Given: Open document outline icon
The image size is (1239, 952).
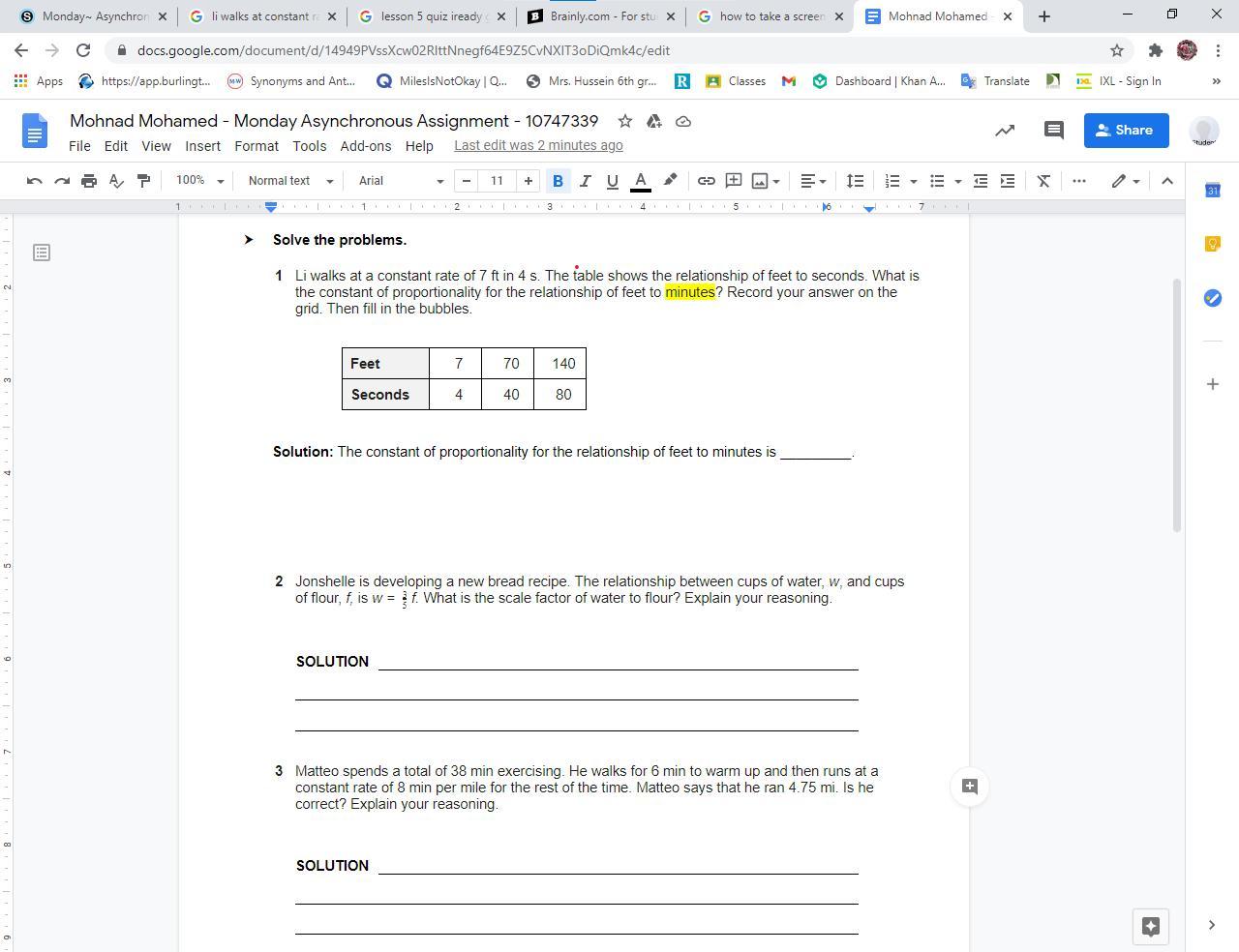Looking at the screenshot, I should 42,253.
